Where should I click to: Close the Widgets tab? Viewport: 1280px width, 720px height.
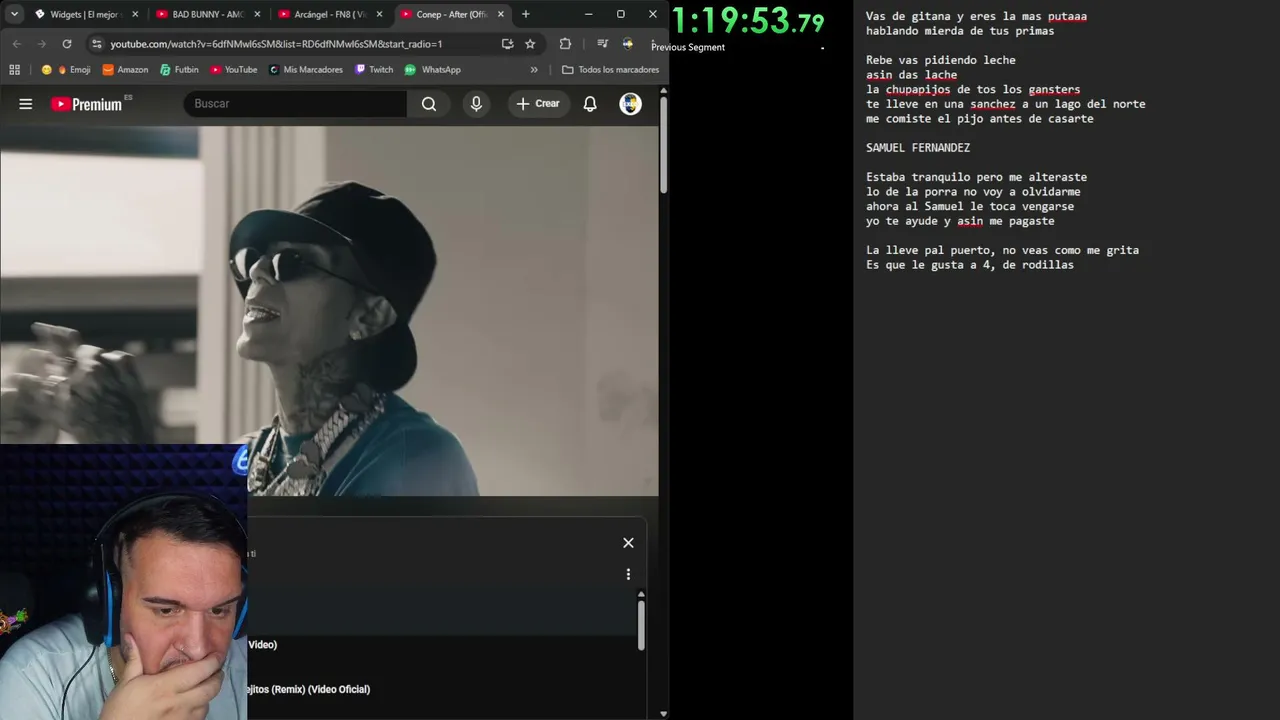(x=135, y=14)
